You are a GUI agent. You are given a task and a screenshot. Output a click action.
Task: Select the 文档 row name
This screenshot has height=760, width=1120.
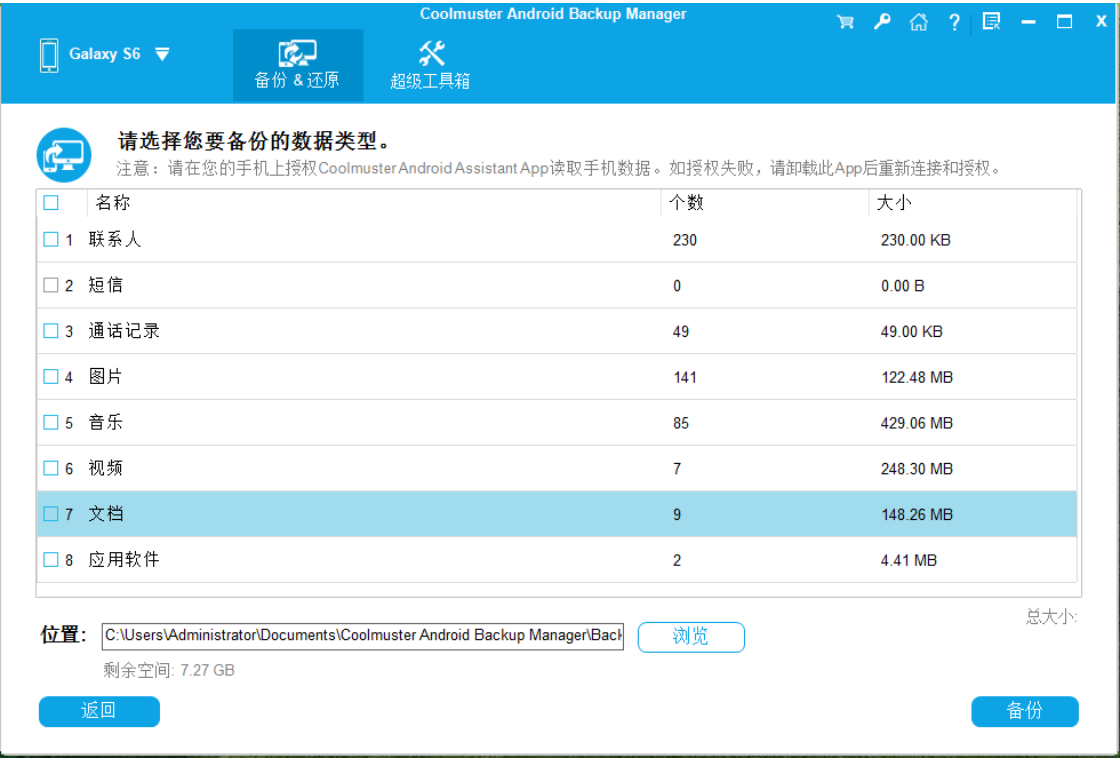106,514
